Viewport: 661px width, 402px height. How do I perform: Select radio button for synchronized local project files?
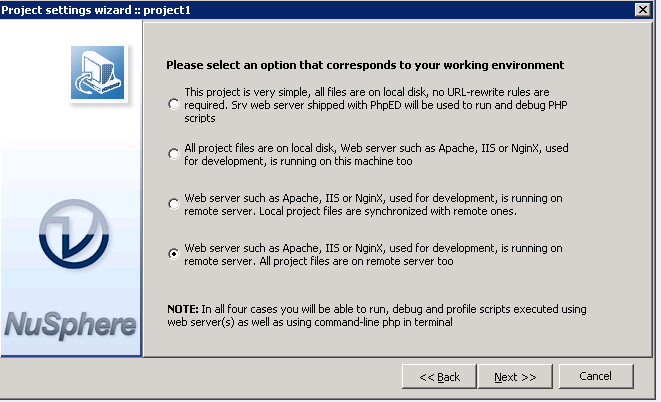tap(175, 203)
